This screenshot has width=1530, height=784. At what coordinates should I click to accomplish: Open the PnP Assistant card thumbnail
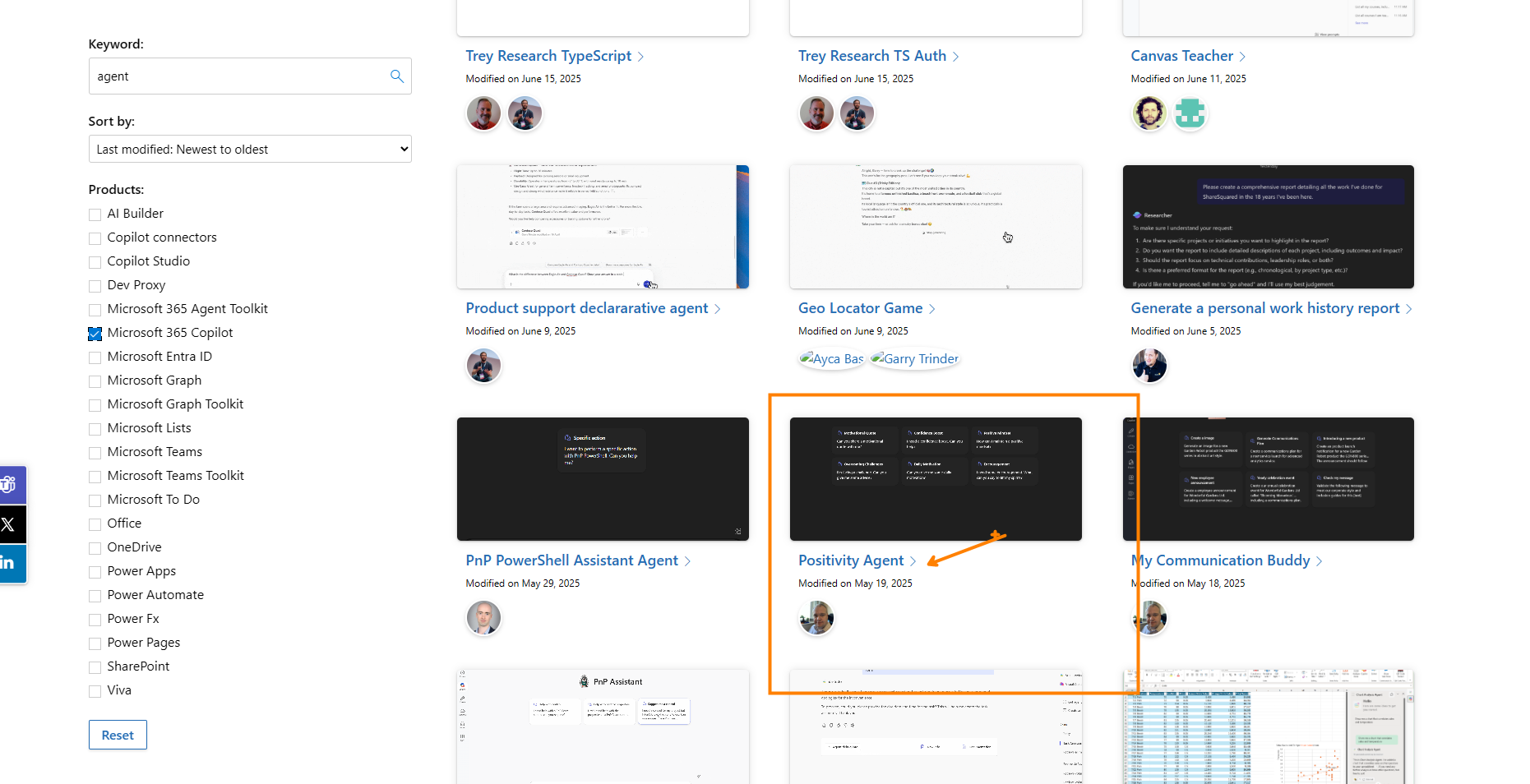(x=603, y=726)
